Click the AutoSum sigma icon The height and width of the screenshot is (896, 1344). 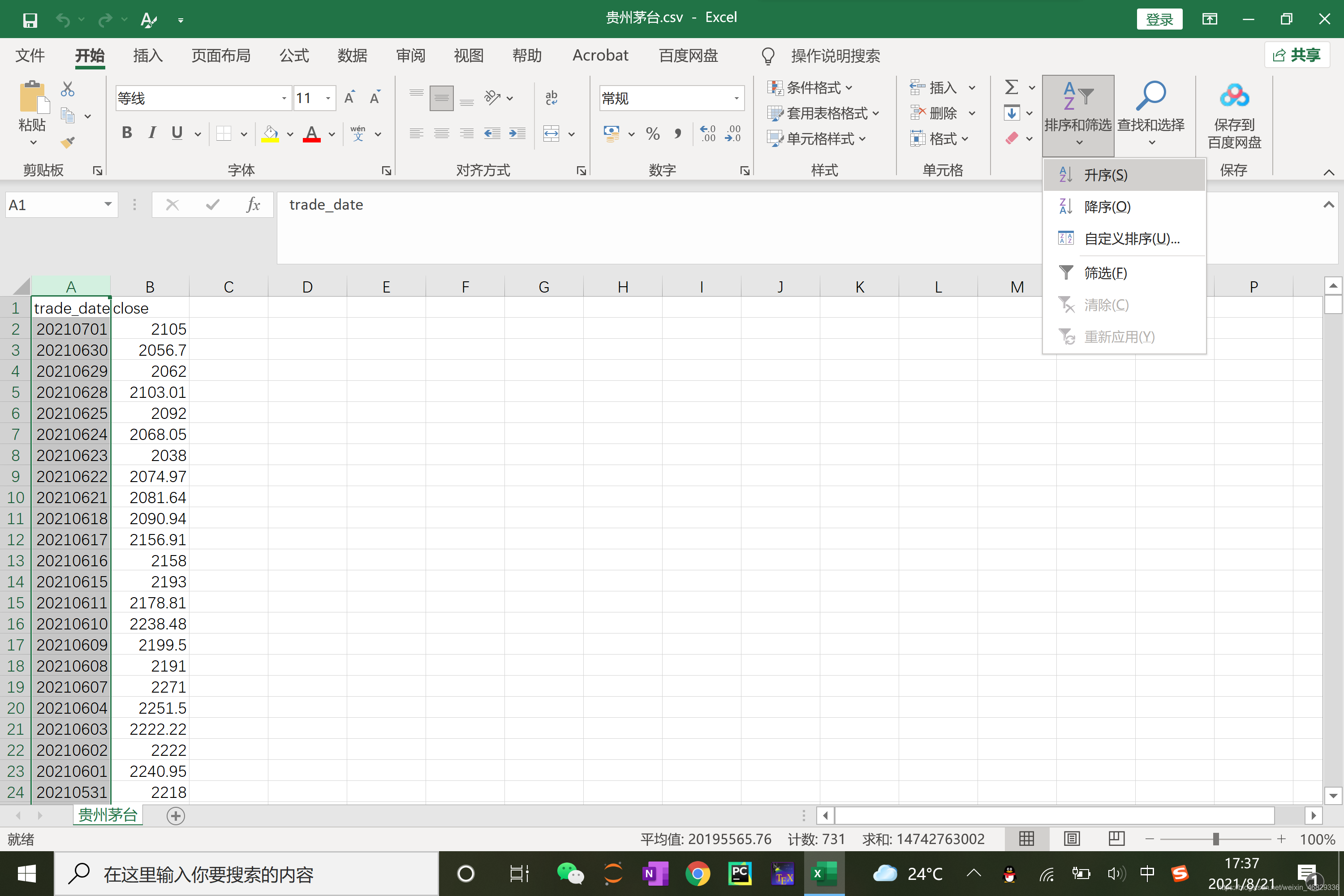1012,87
